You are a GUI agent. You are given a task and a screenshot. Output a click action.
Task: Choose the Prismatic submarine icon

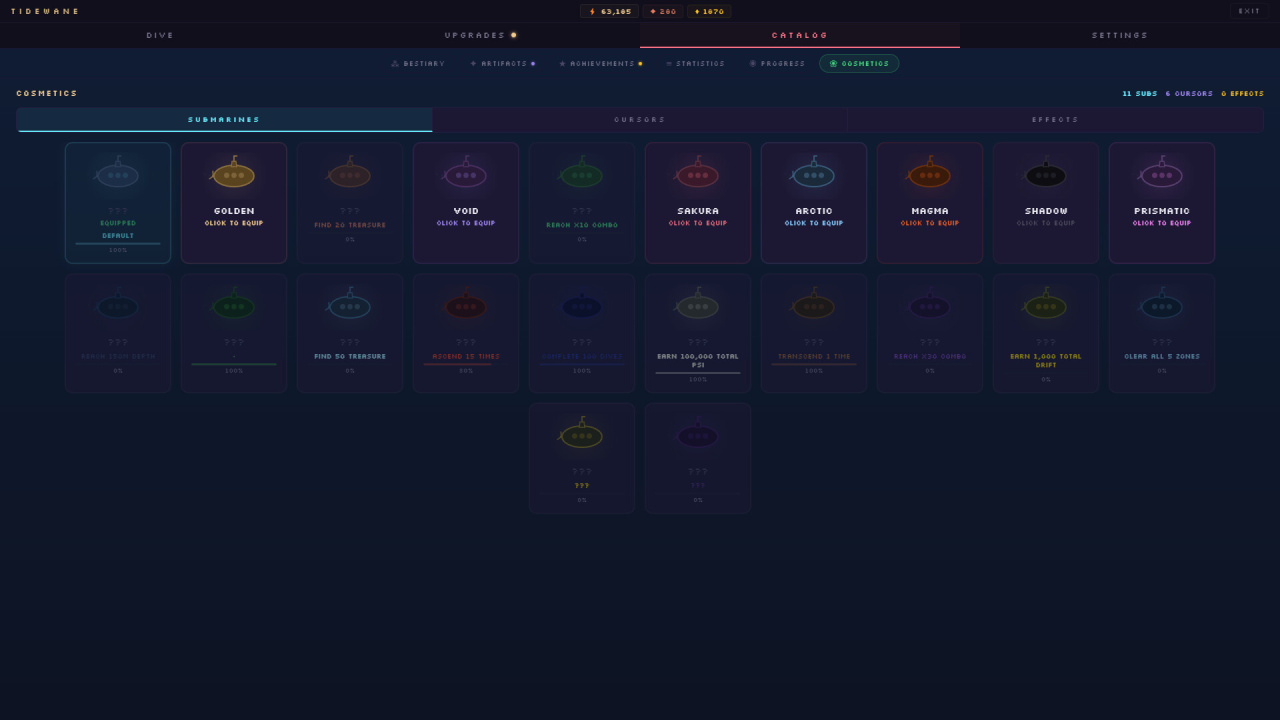[x=1161, y=175]
